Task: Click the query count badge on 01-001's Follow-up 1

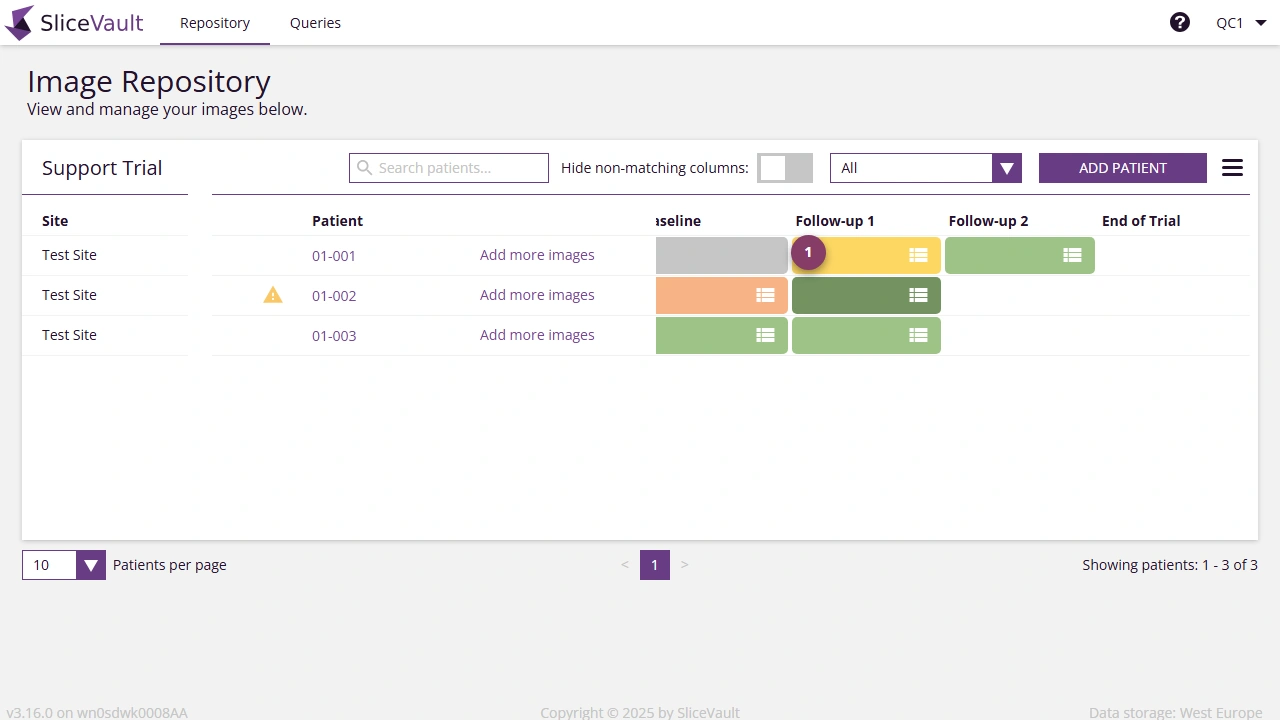Action: (808, 252)
